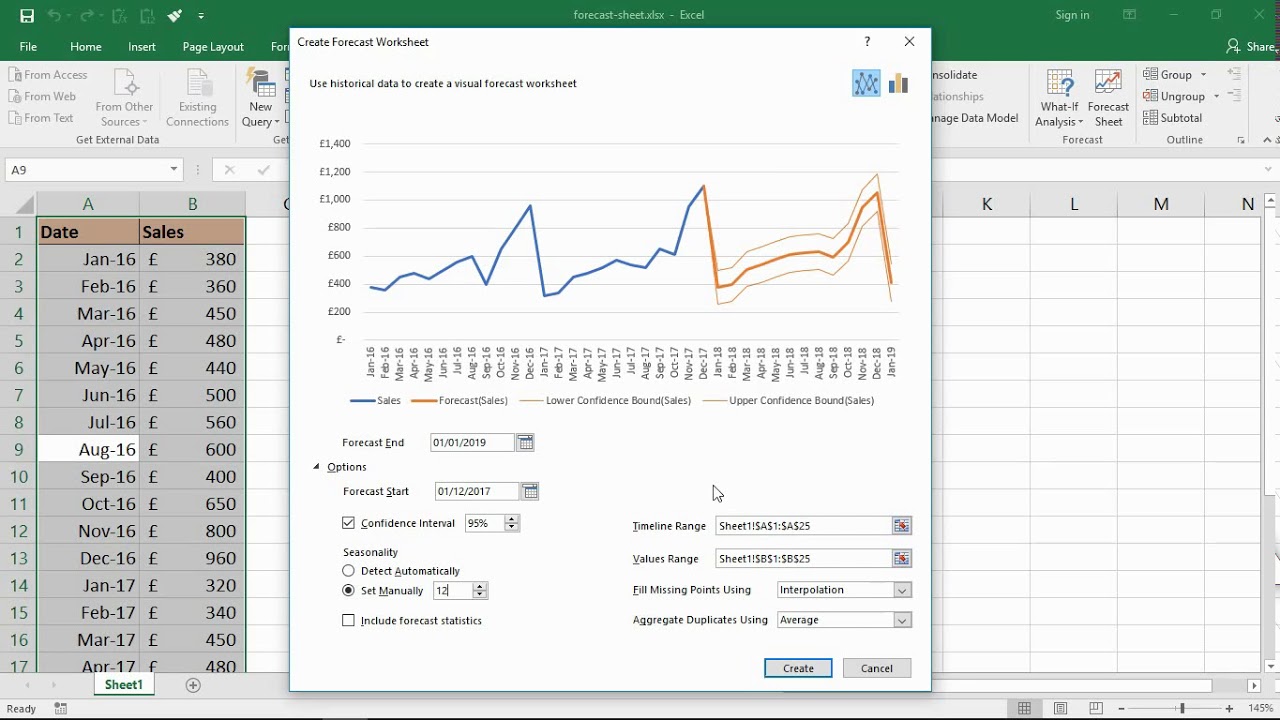1280x720 pixels.
Task: Open the Name Box dropdown arrow
Action: [173, 170]
